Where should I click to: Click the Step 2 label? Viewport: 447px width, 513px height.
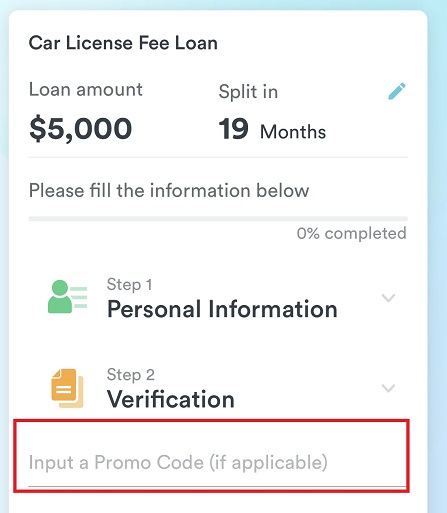[131, 375]
